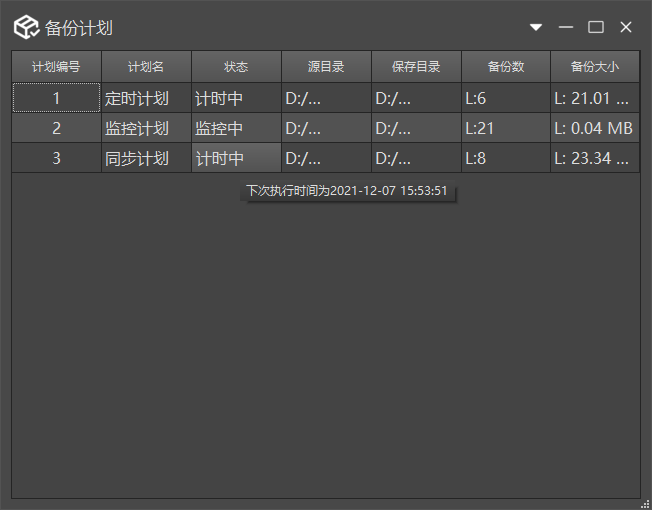Click the 源目录 column header
The image size is (652, 510).
point(326,67)
